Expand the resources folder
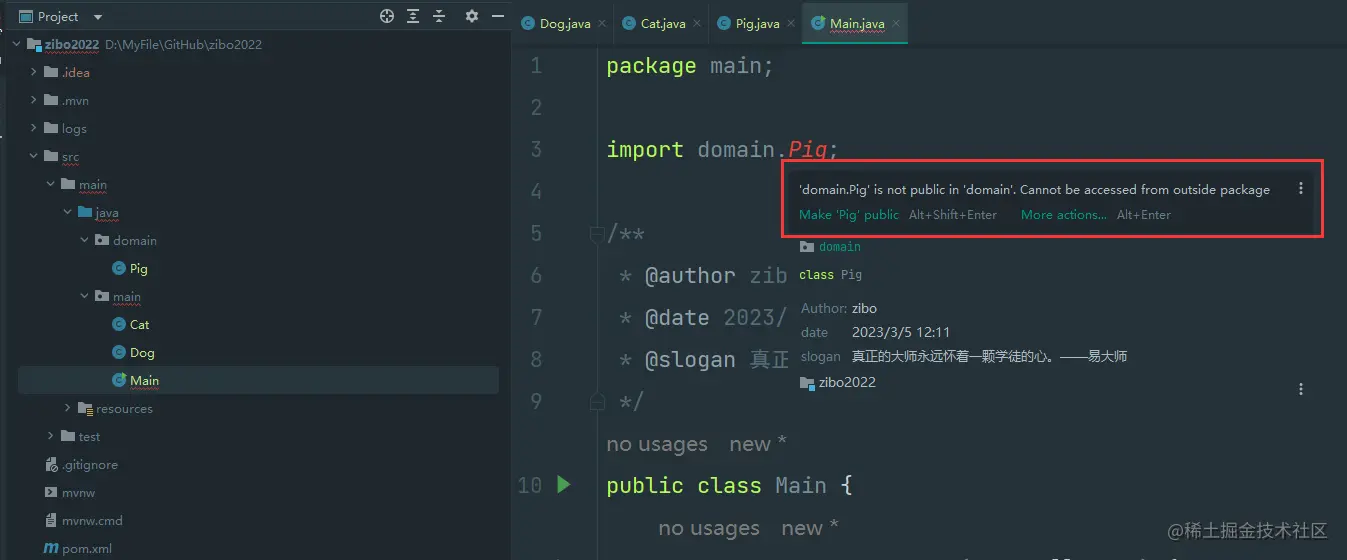1347x560 pixels. point(67,408)
